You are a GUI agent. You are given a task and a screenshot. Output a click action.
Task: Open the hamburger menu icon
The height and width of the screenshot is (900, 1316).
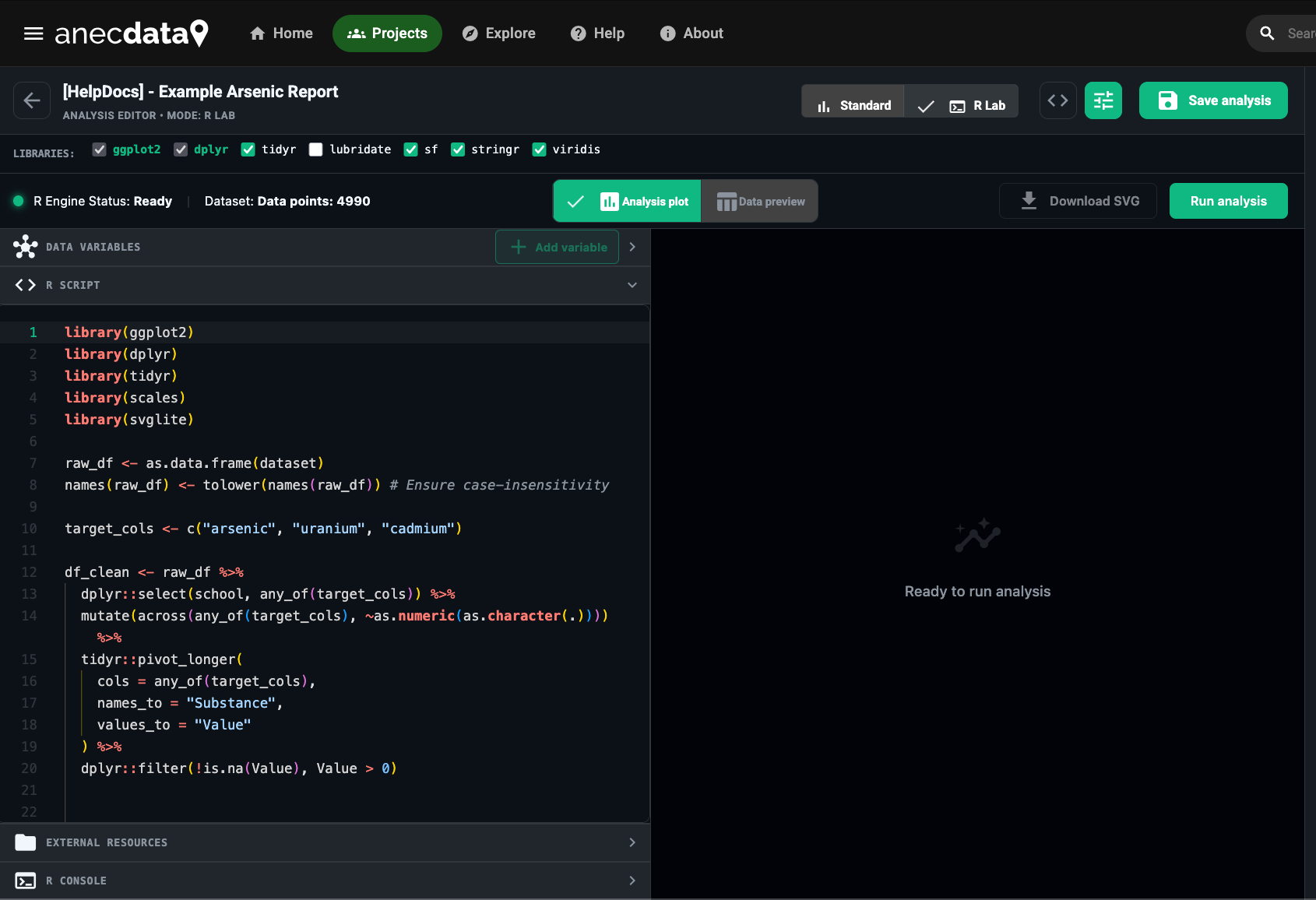coord(33,33)
